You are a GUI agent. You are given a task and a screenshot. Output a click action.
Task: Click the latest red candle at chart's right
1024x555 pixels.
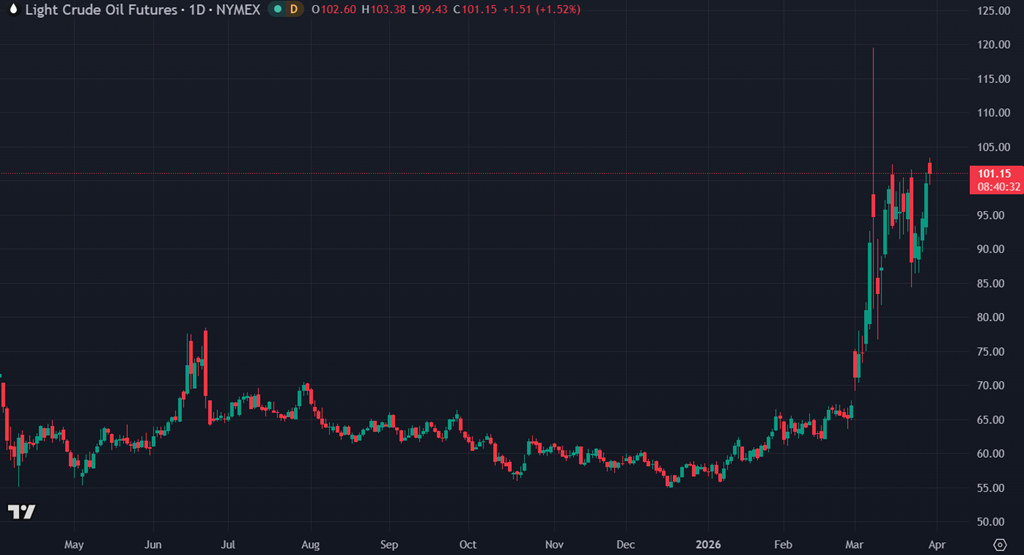[931, 167]
